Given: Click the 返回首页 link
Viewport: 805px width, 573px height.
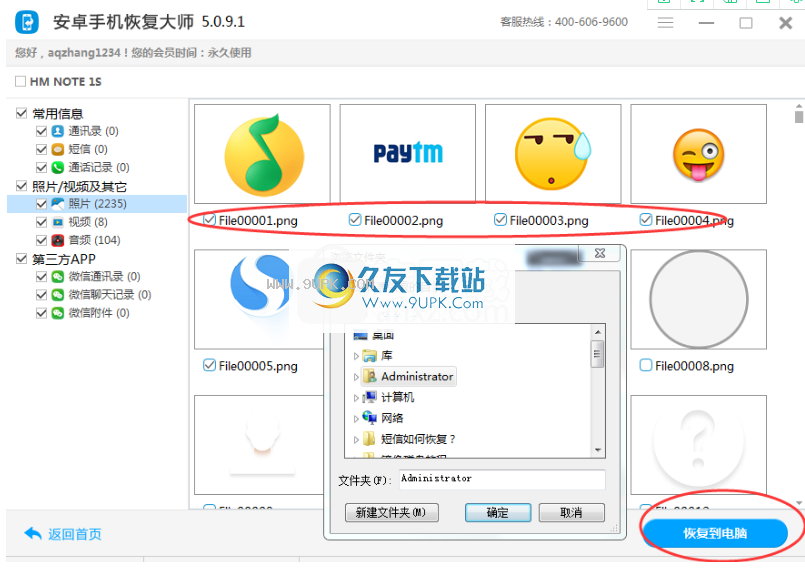Looking at the screenshot, I should tap(75, 534).
